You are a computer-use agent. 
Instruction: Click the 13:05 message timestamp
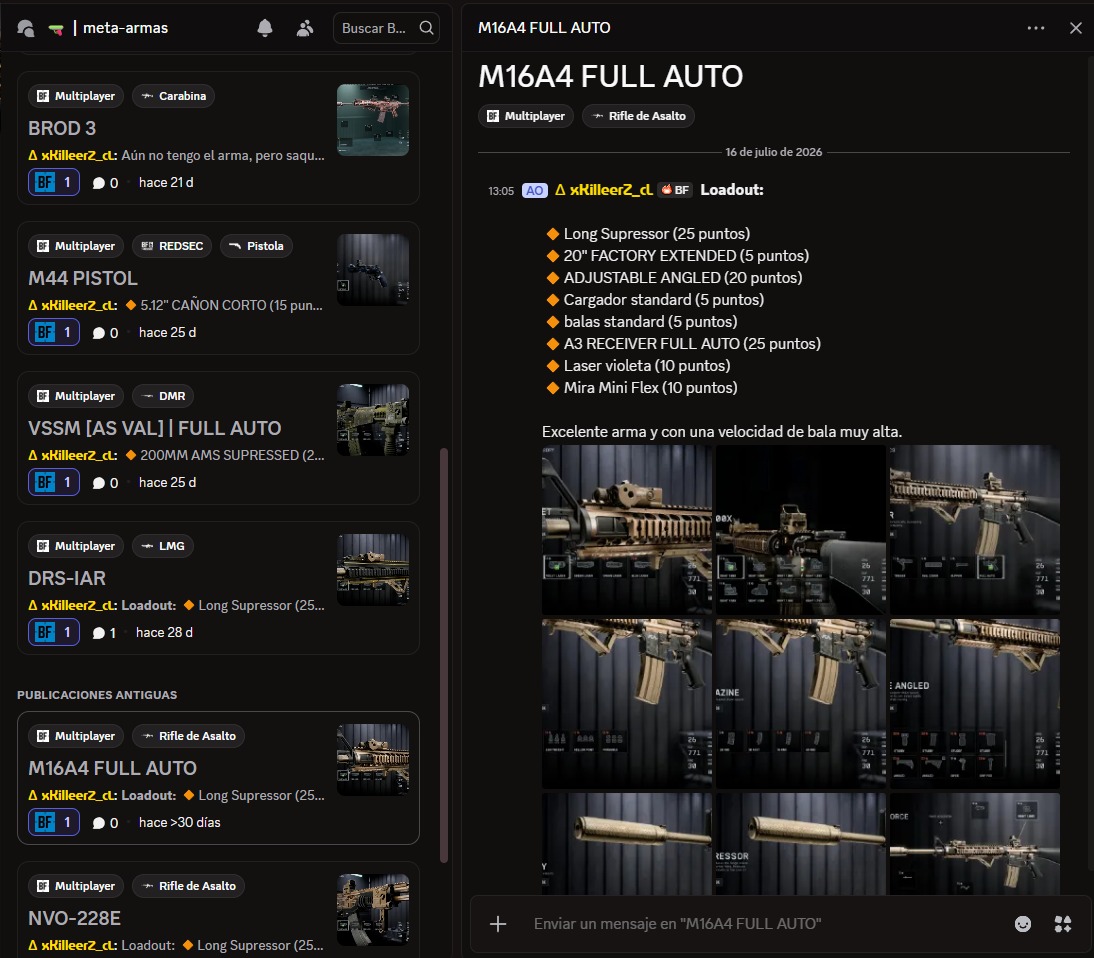pyautogui.click(x=500, y=191)
